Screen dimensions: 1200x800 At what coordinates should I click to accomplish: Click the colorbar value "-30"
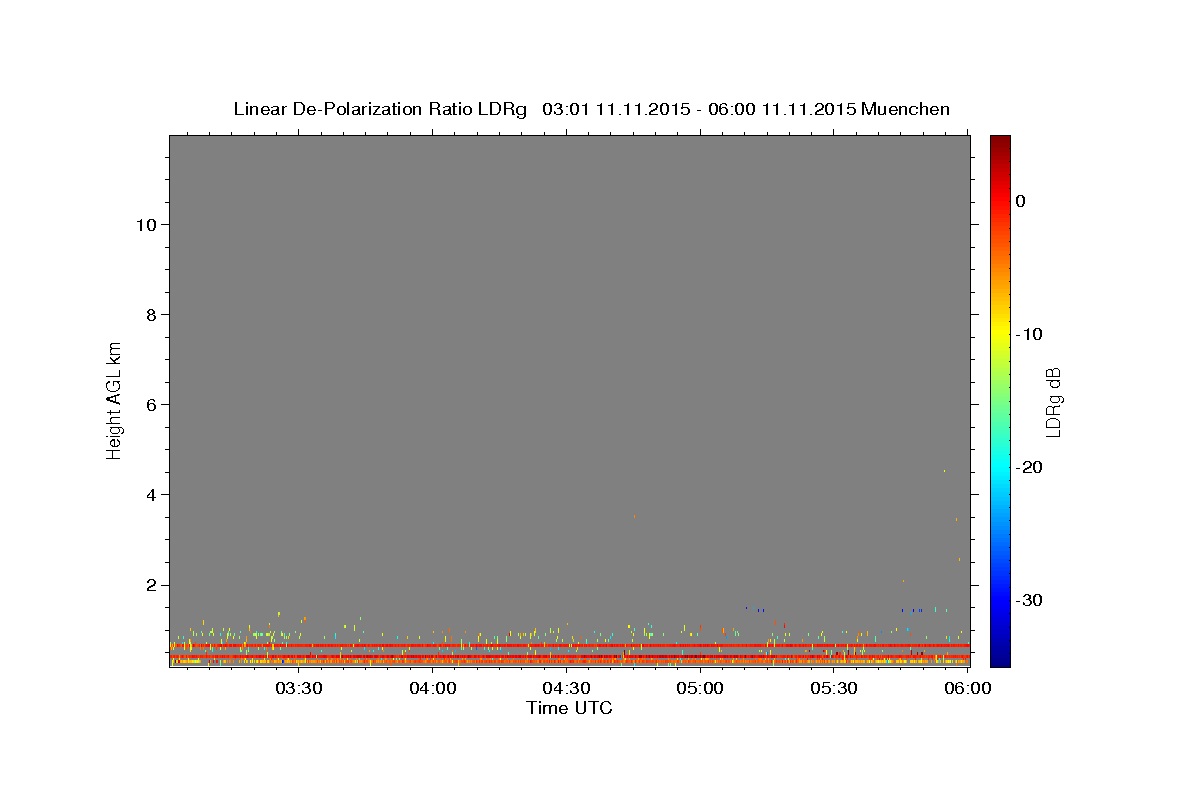pos(1029,600)
